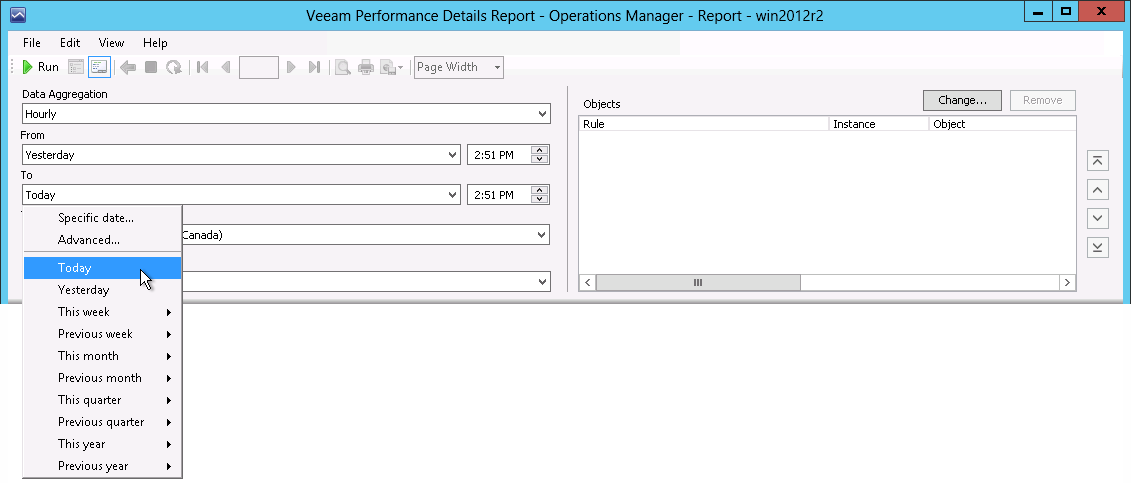Click the Objects list scroll right arrow
This screenshot has height=483, width=1131.
pos(1067,283)
